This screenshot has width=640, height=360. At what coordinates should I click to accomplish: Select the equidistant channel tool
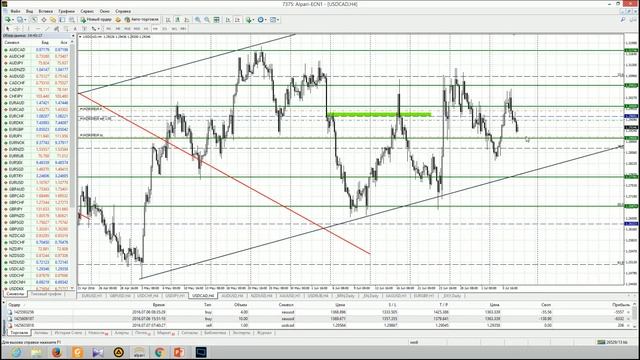[x=57, y=29]
